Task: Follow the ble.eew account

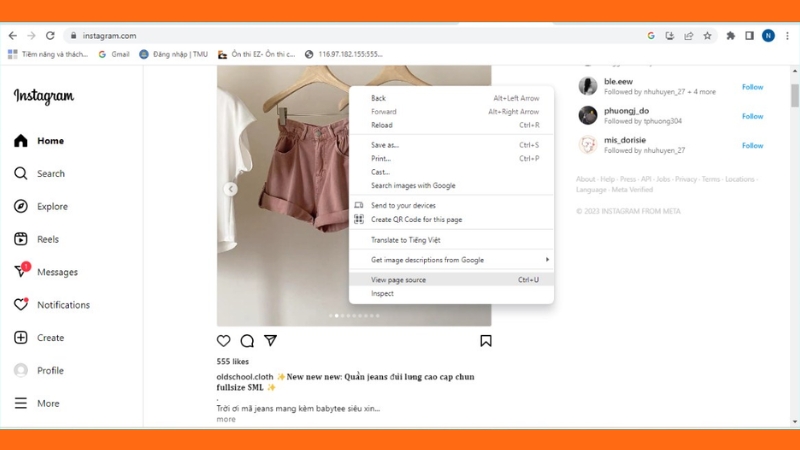Action: pos(752,87)
